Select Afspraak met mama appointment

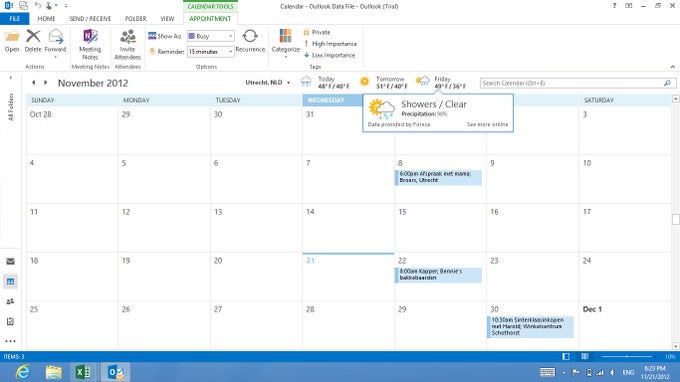pyautogui.click(x=438, y=177)
